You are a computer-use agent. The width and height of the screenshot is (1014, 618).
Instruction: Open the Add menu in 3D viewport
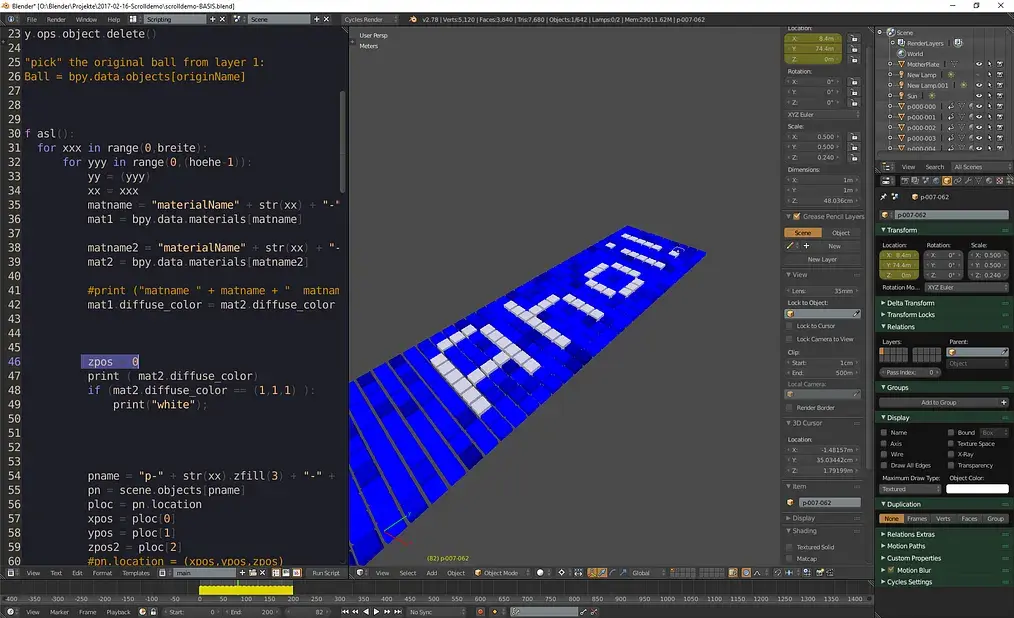[431, 573]
